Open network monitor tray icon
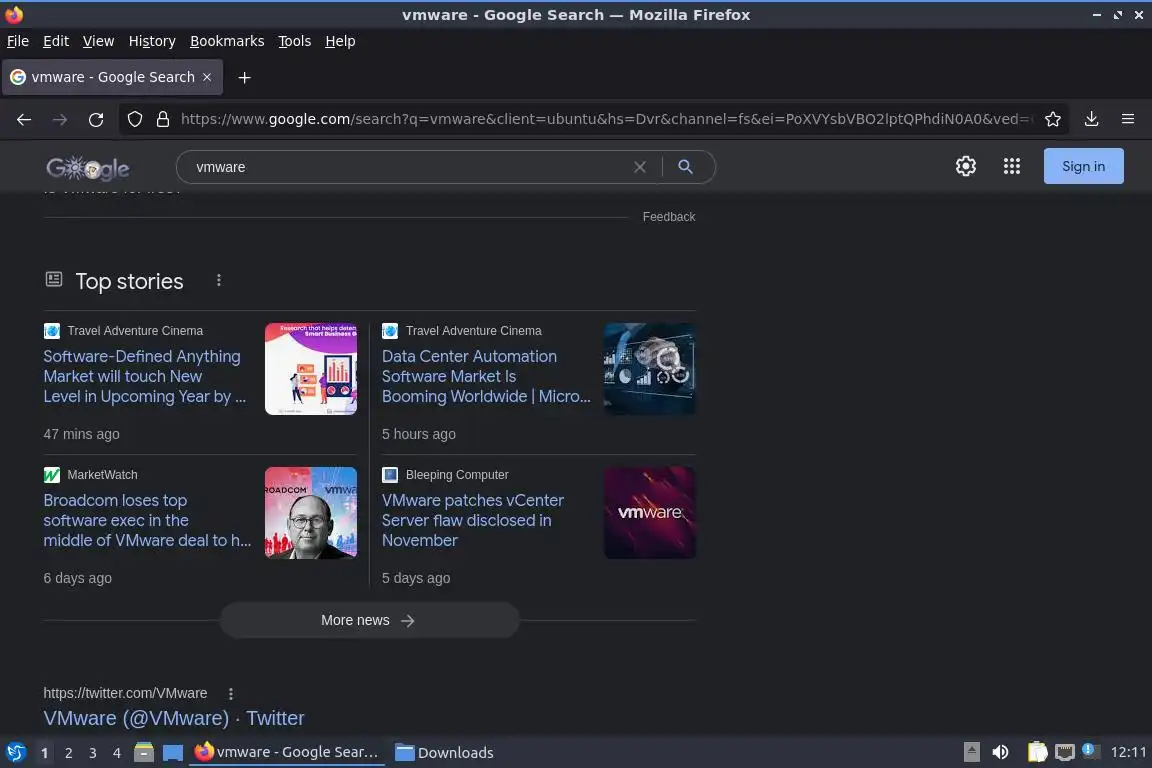Viewport: 1152px width, 768px height. coord(1065,752)
